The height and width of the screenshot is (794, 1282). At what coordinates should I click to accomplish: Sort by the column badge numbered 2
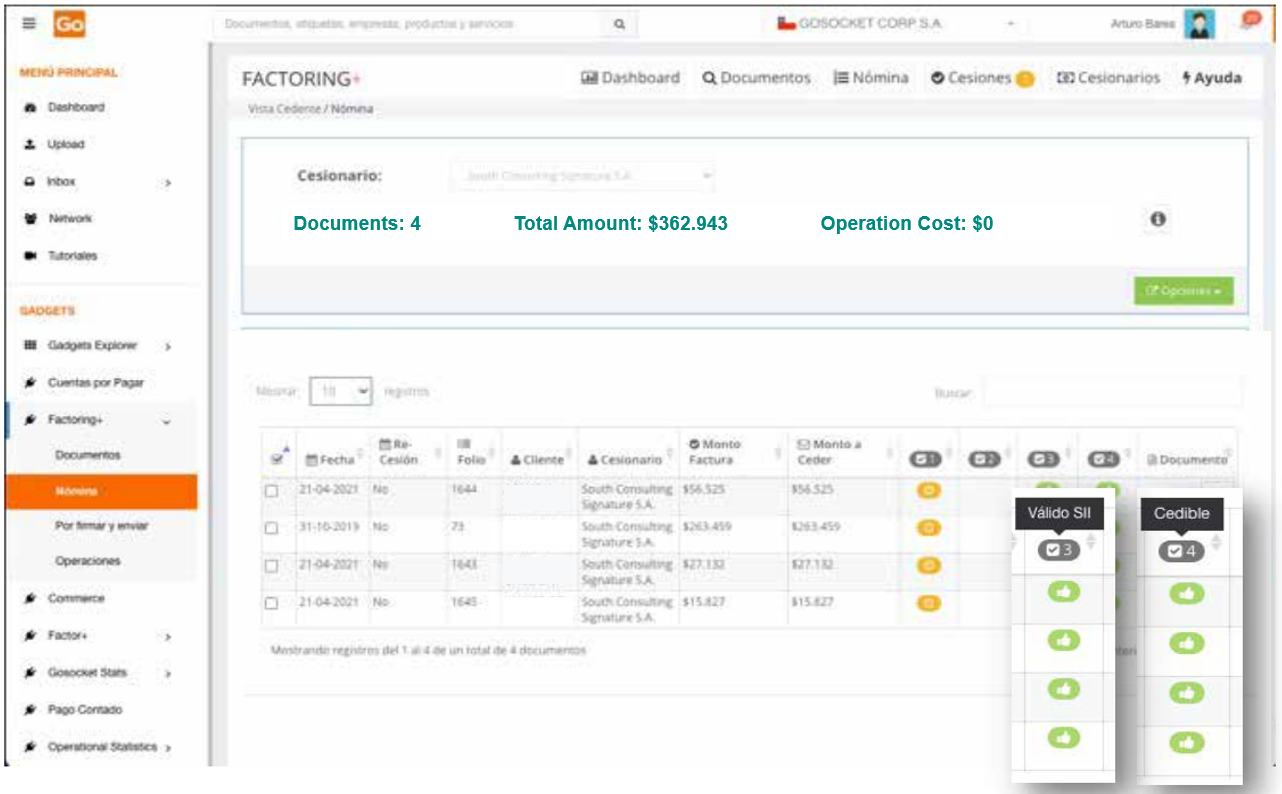[x=985, y=459]
